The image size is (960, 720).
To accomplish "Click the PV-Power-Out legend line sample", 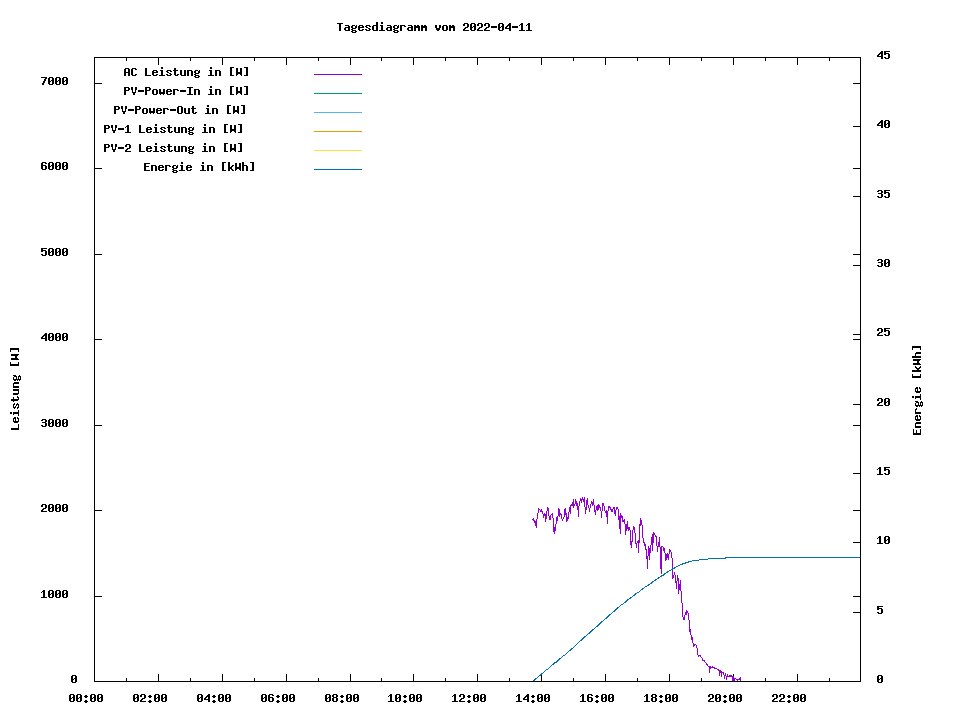I will (x=337, y=112).
